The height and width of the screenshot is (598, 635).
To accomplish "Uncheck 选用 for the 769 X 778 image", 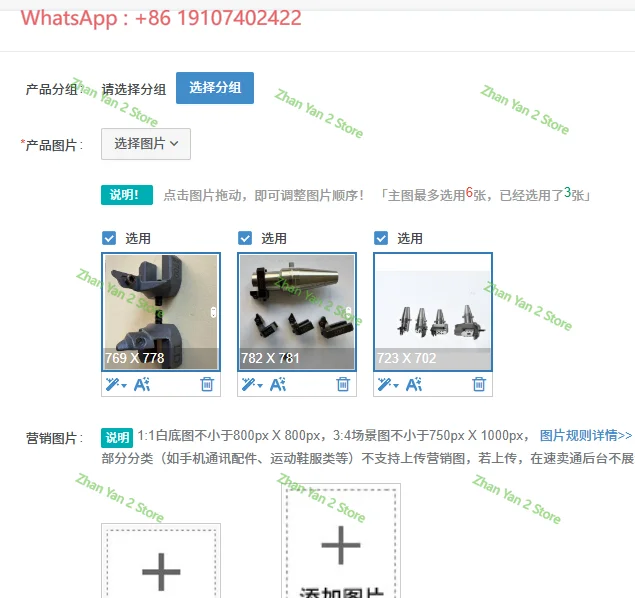I will tap(109, 238).
